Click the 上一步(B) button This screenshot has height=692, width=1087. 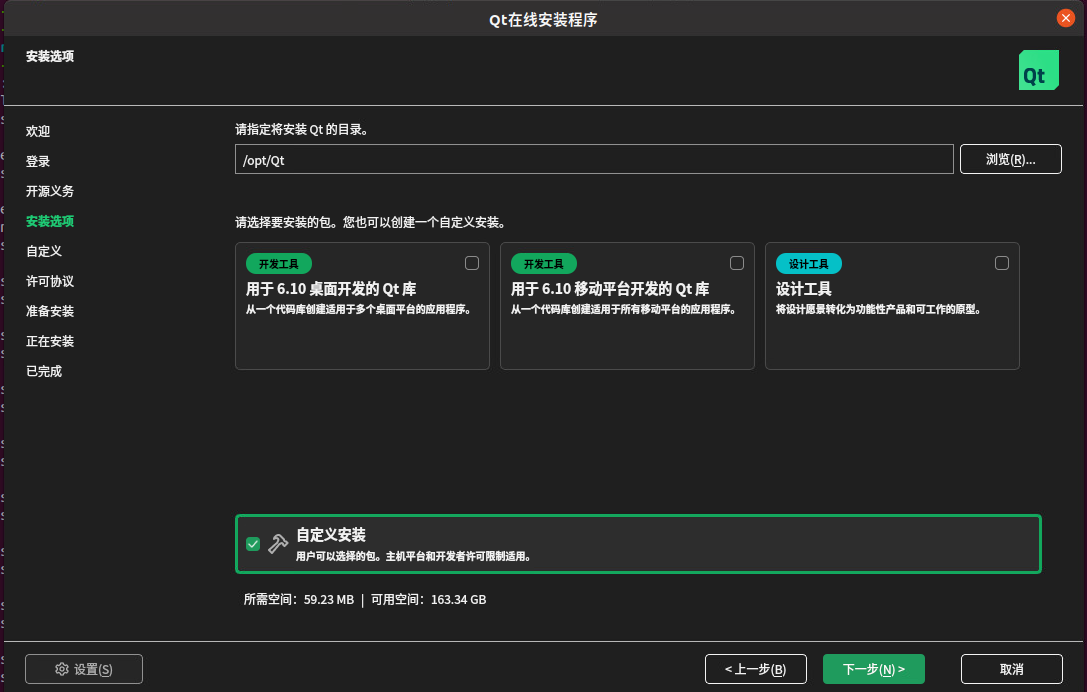point(755,669)
